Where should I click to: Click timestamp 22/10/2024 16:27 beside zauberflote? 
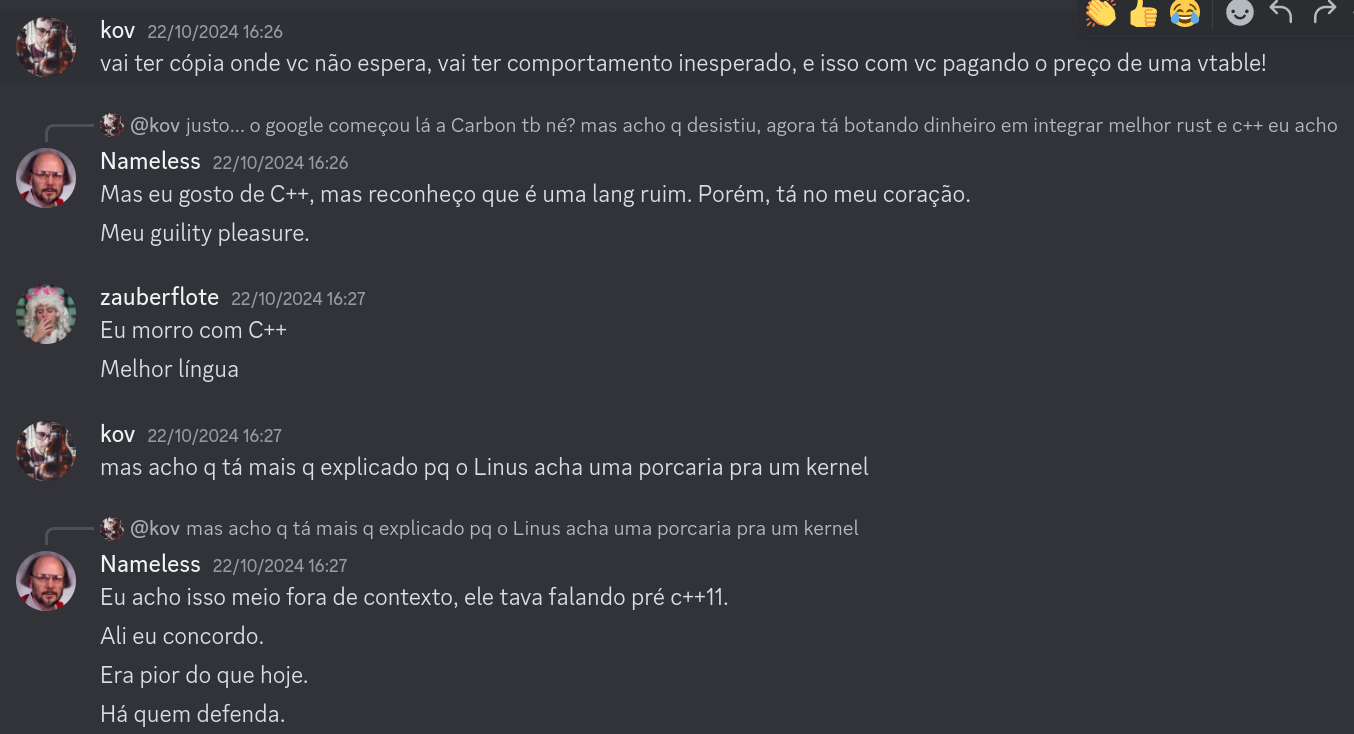click(x=298, y=298)
